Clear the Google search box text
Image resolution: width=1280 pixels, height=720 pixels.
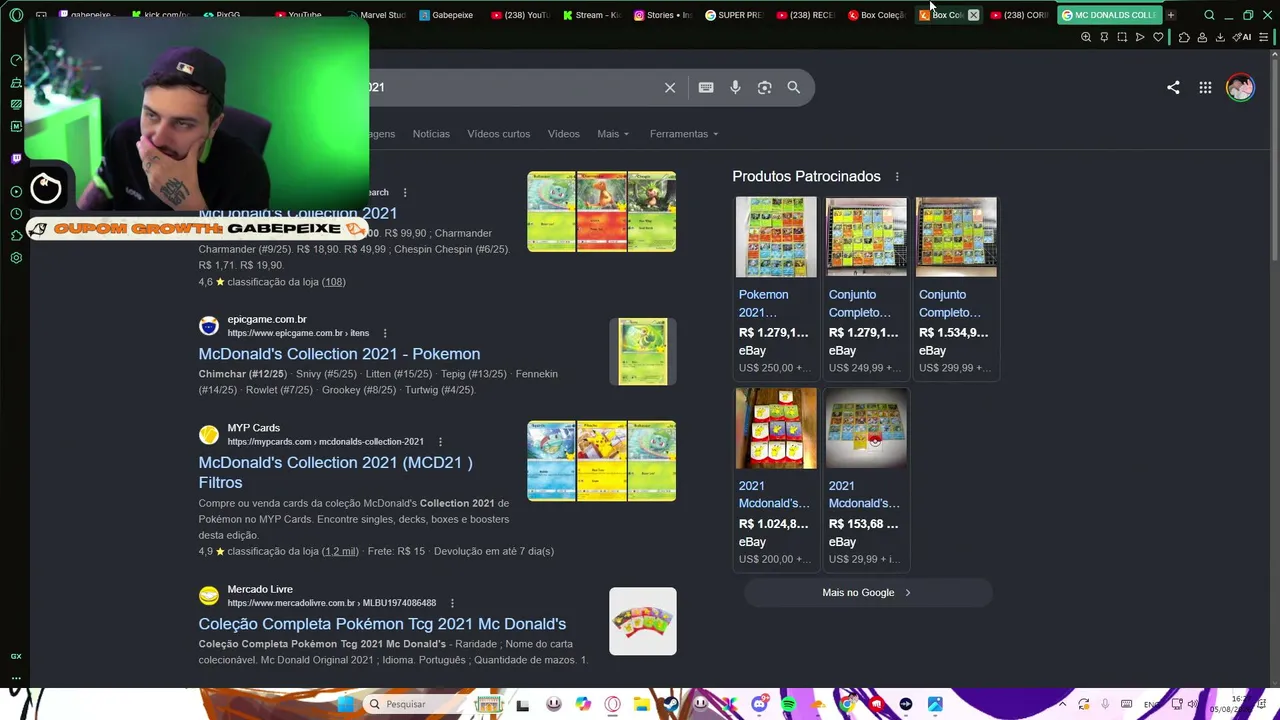point(670,88)
